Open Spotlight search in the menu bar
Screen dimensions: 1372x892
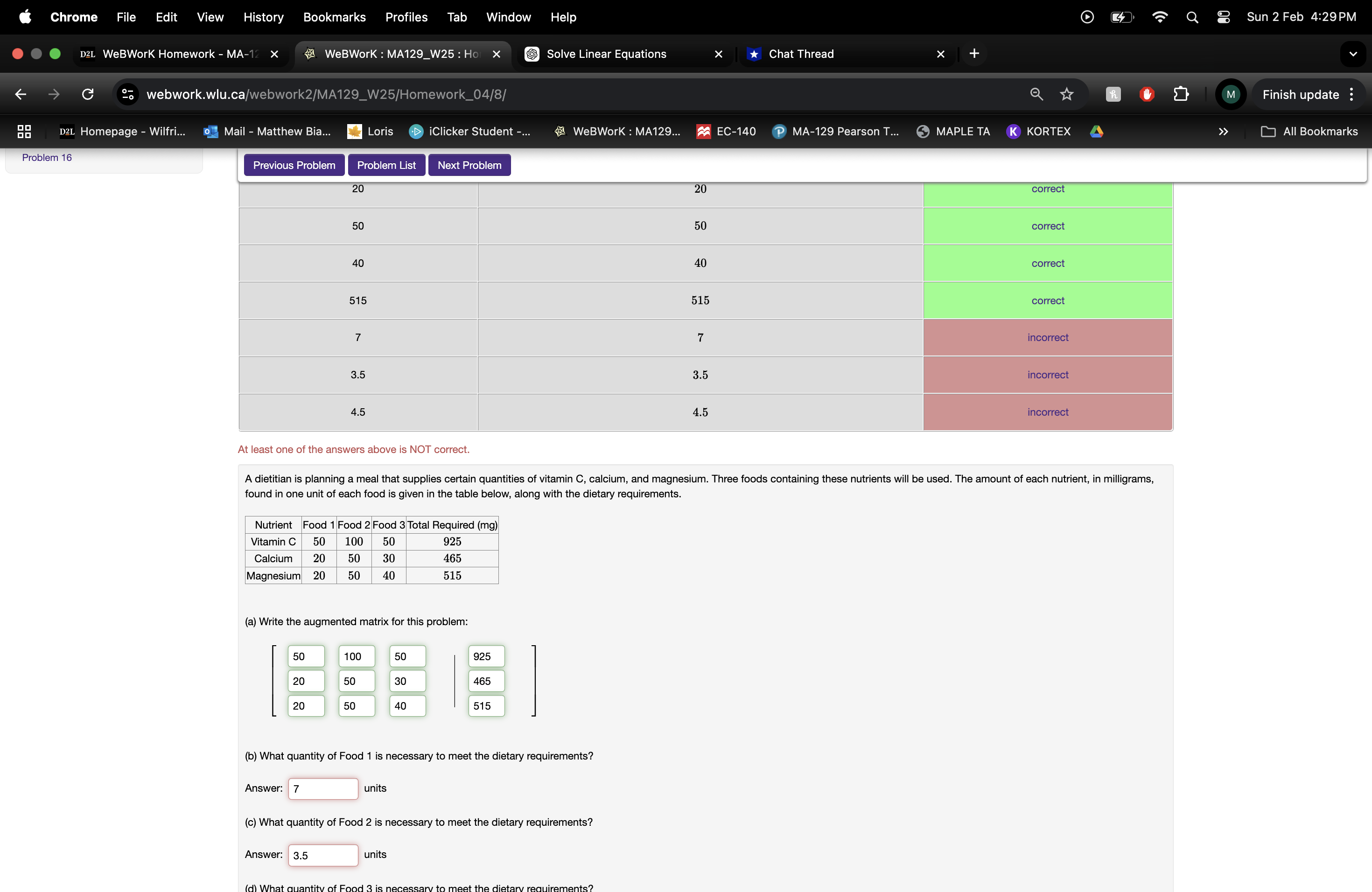[x=1192, y=17]
